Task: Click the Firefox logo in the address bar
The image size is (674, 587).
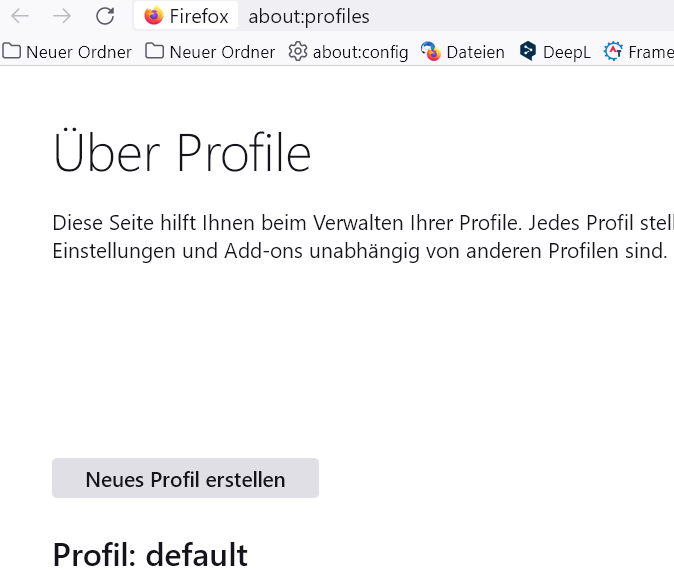Action: (154, 16)
